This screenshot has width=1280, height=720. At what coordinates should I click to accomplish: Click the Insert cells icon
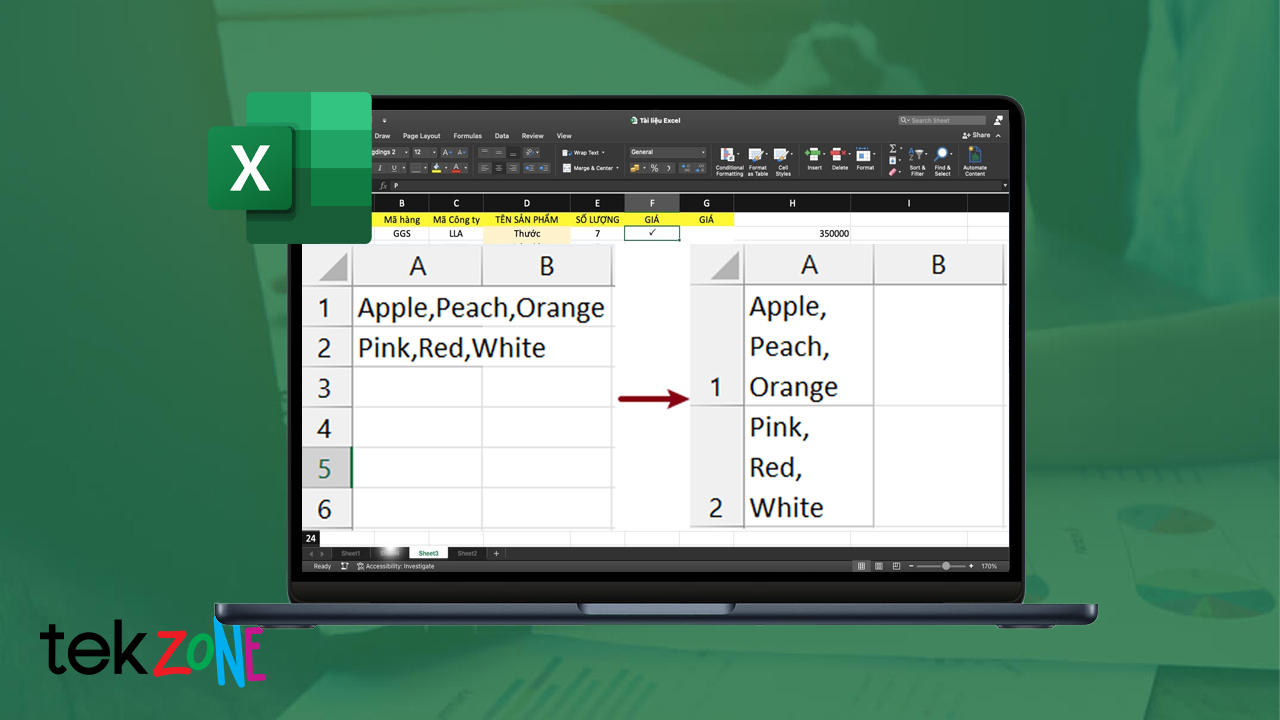pyautogui.click(x=813, y=154)
